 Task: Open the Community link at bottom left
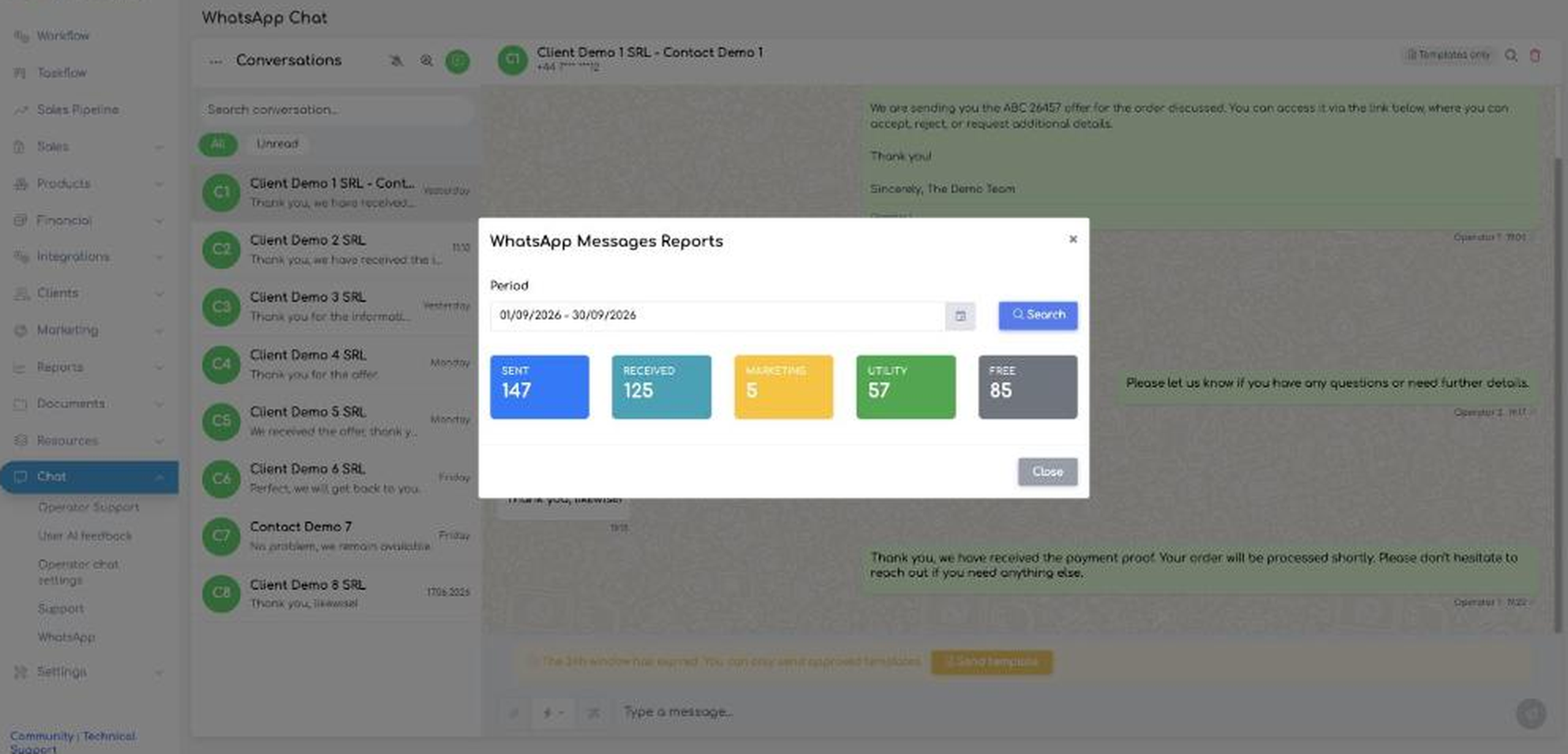coord(42,736)
